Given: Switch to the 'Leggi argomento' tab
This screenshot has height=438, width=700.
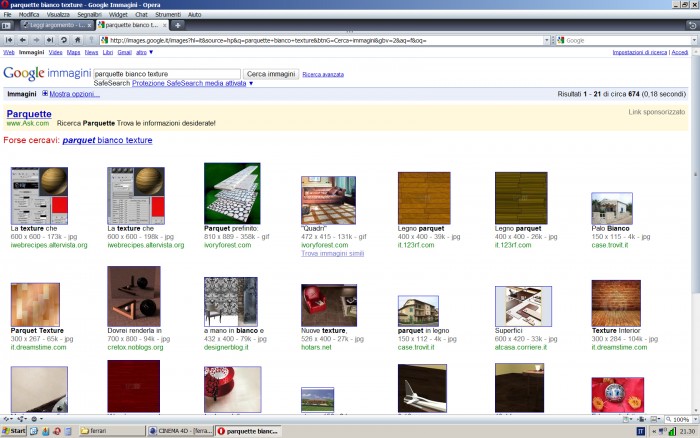Looking at the screenshot, I should (58, 25).
